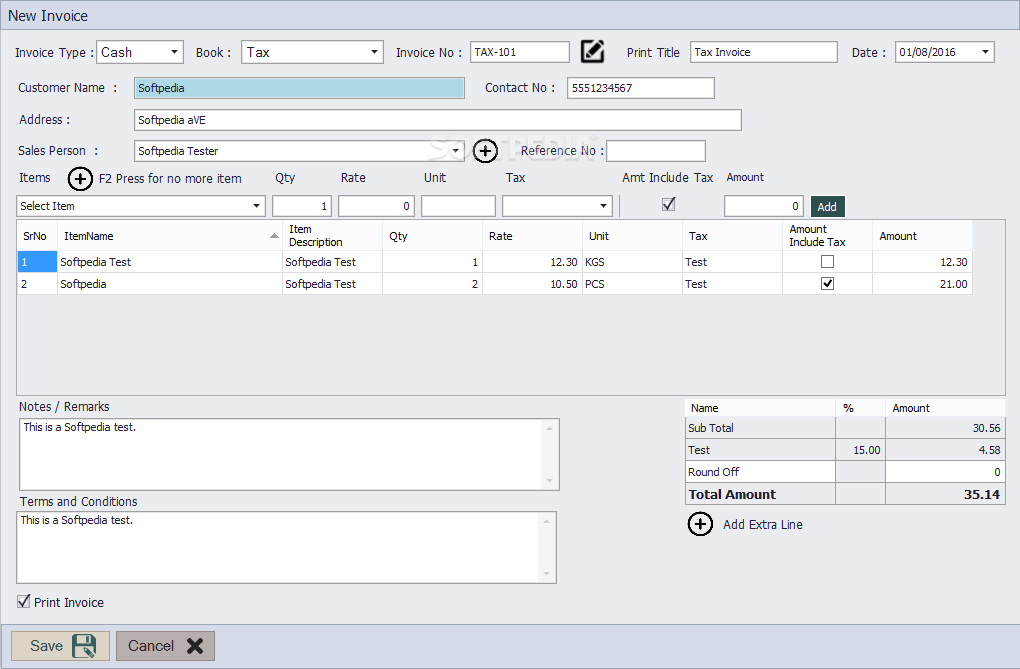Check Amount Include Tax for Softpedia Test row

(827, 262)
